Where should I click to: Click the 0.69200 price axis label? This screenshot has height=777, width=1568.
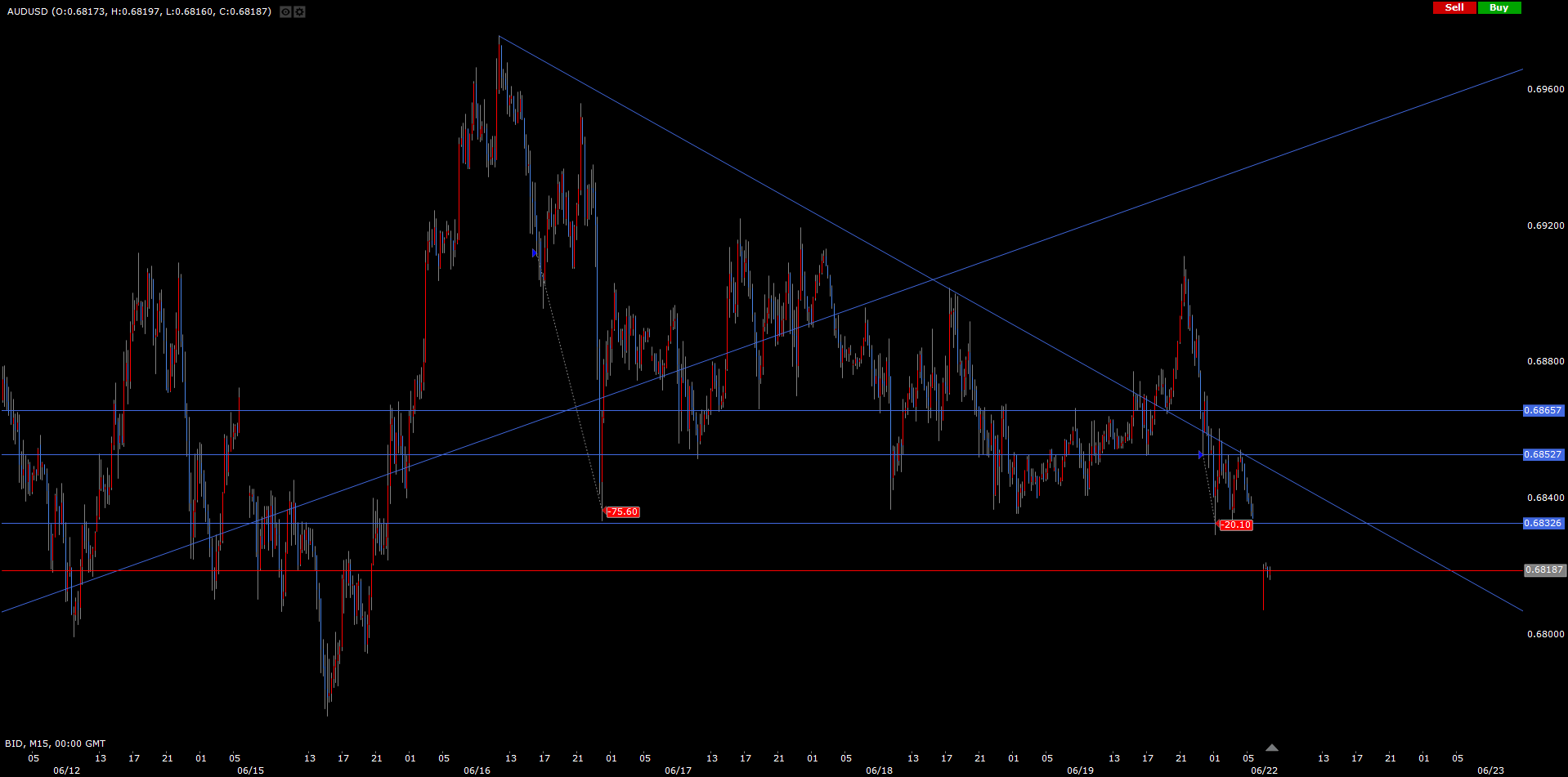1545,226
